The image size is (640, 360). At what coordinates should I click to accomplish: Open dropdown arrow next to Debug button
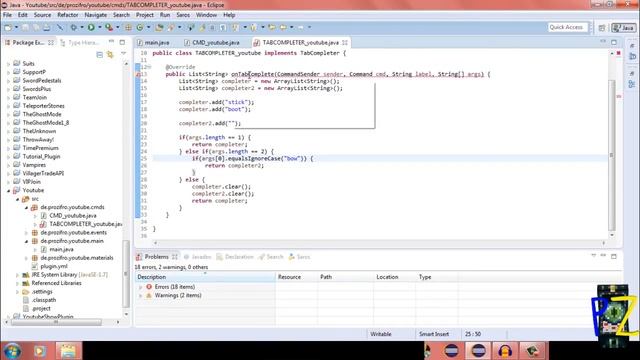coord(82,27)
